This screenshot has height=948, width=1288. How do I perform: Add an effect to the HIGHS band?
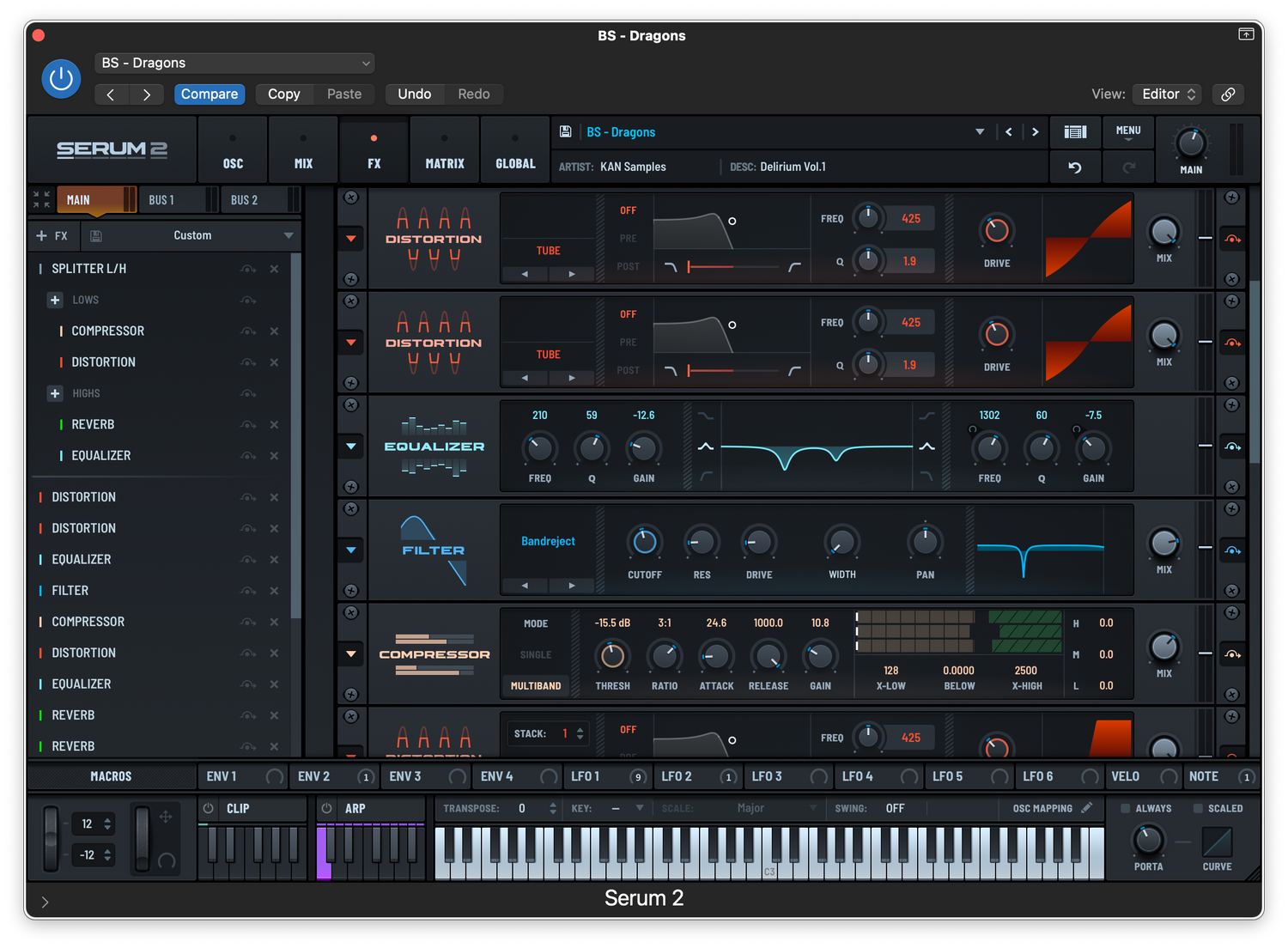click(x=55, y=393)
